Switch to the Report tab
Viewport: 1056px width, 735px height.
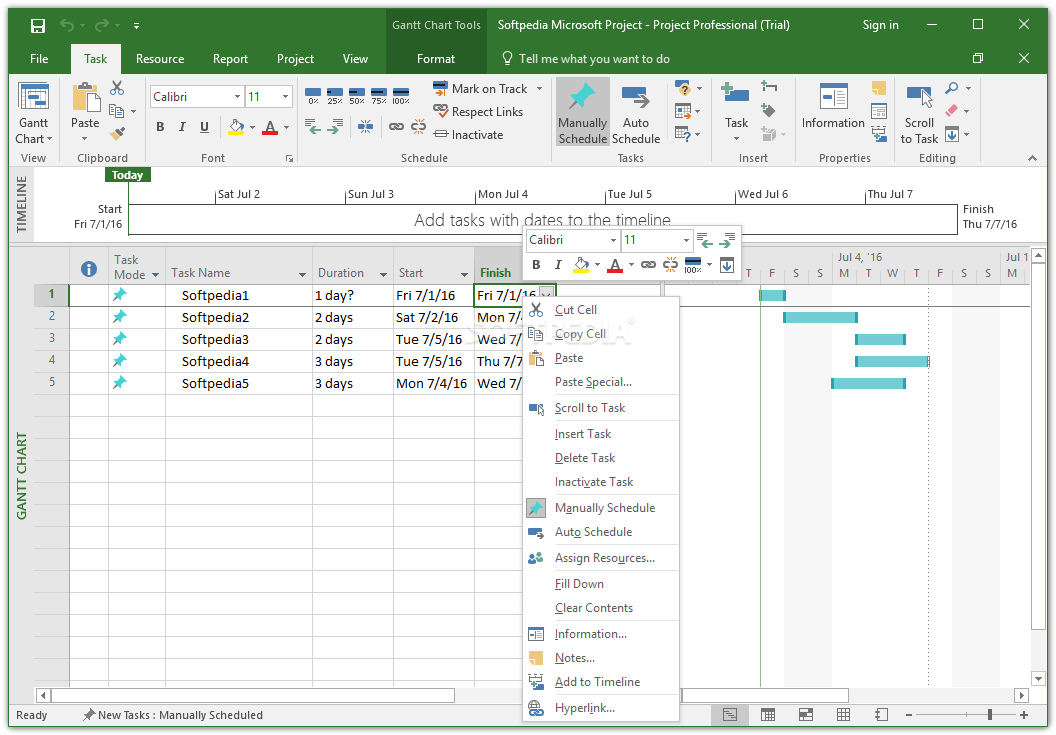tap(230, 59)
